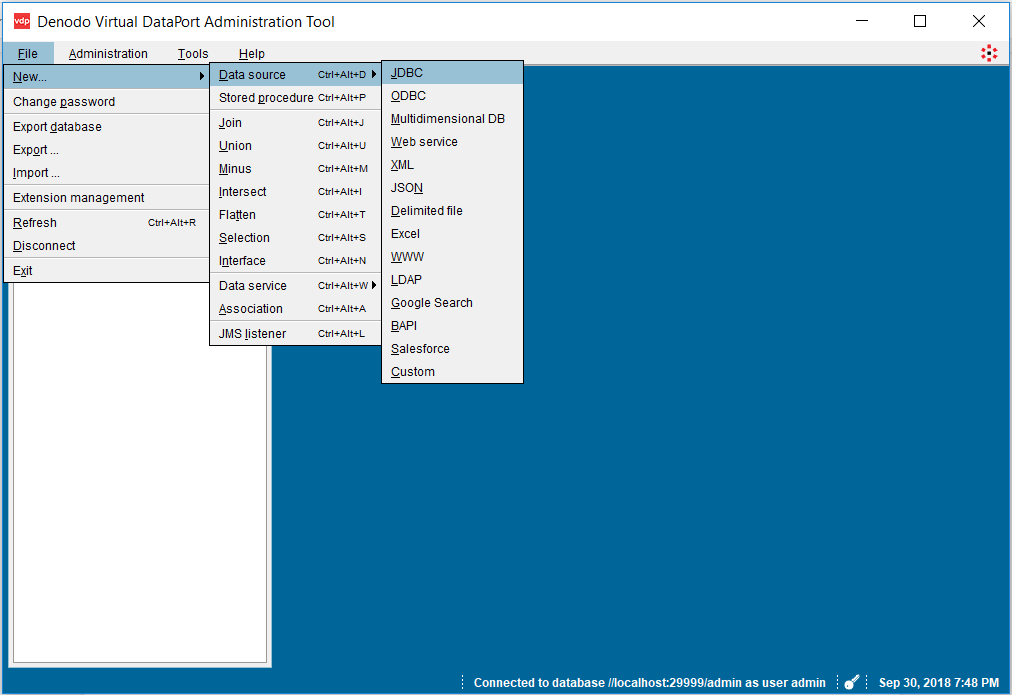Choose JSON data source

click(452, 188)
